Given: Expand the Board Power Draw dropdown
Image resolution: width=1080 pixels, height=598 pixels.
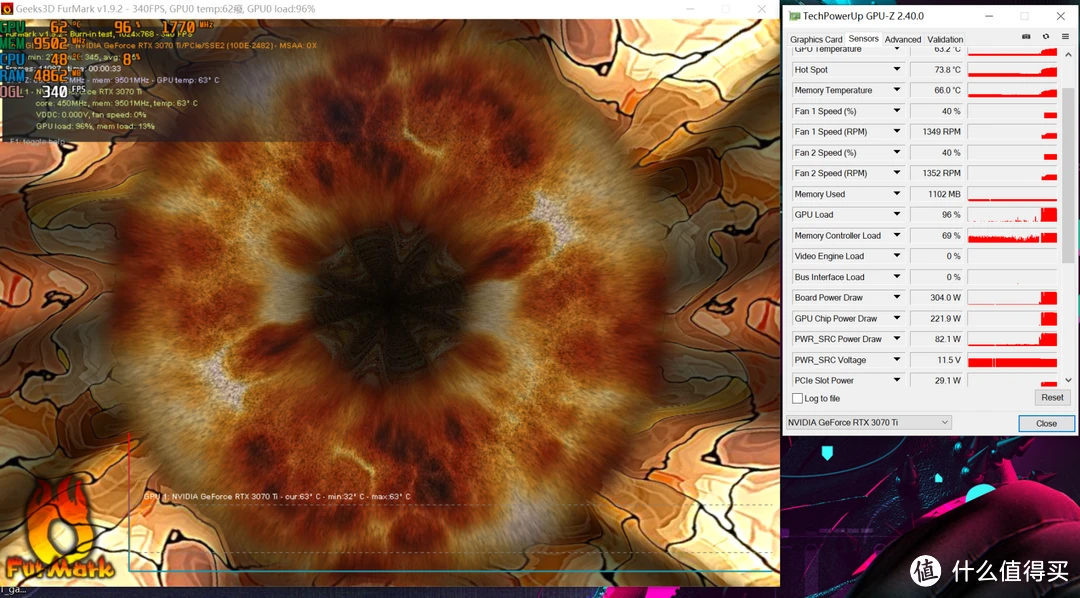Looking at the screenshot, I should 897,297.
